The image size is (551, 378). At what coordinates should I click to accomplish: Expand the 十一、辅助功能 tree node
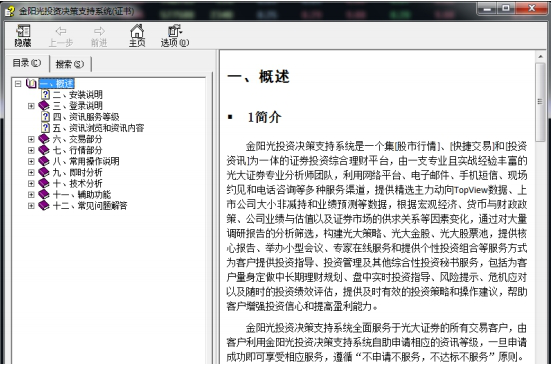tap(31, 195)
